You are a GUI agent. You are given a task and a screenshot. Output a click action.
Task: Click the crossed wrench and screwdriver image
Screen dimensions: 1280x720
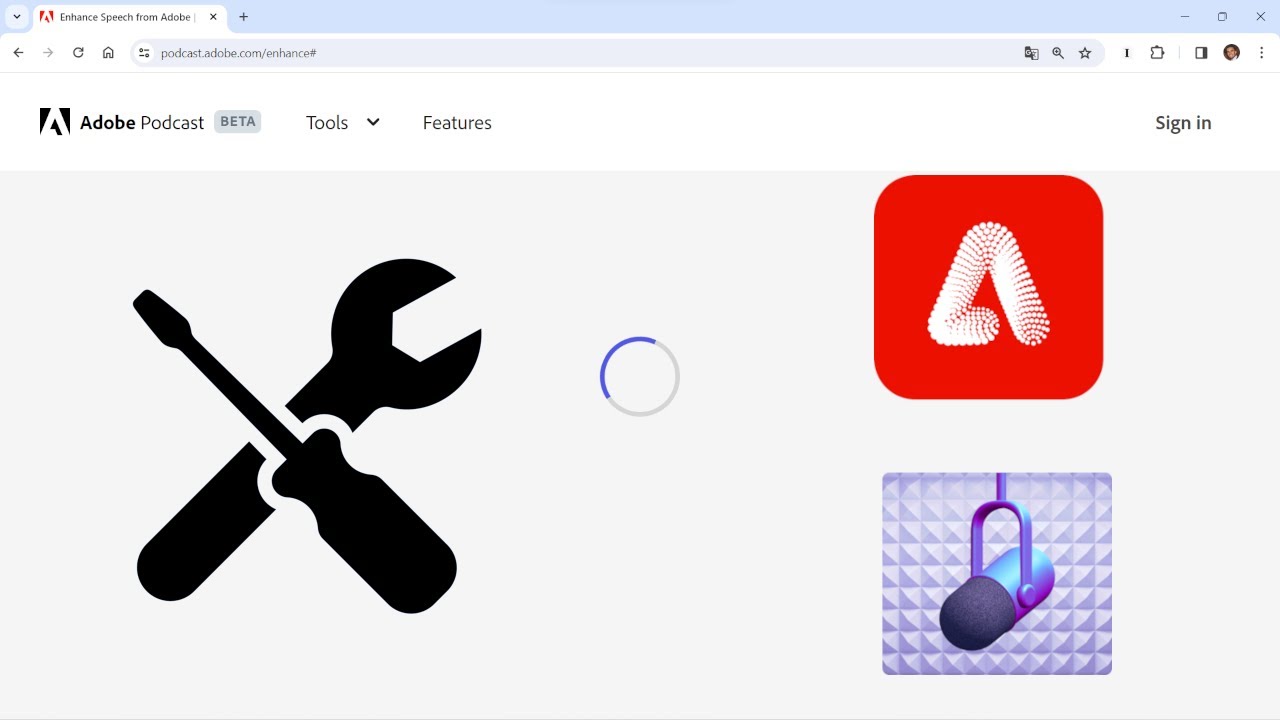pyautogui.click(x=308, y=436)
